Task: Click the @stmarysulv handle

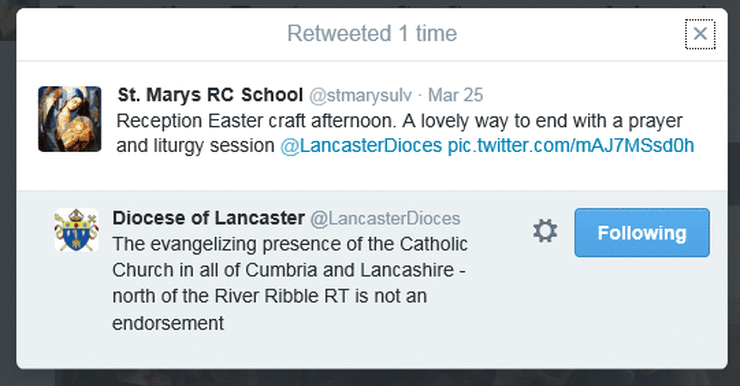Action: 360,95
